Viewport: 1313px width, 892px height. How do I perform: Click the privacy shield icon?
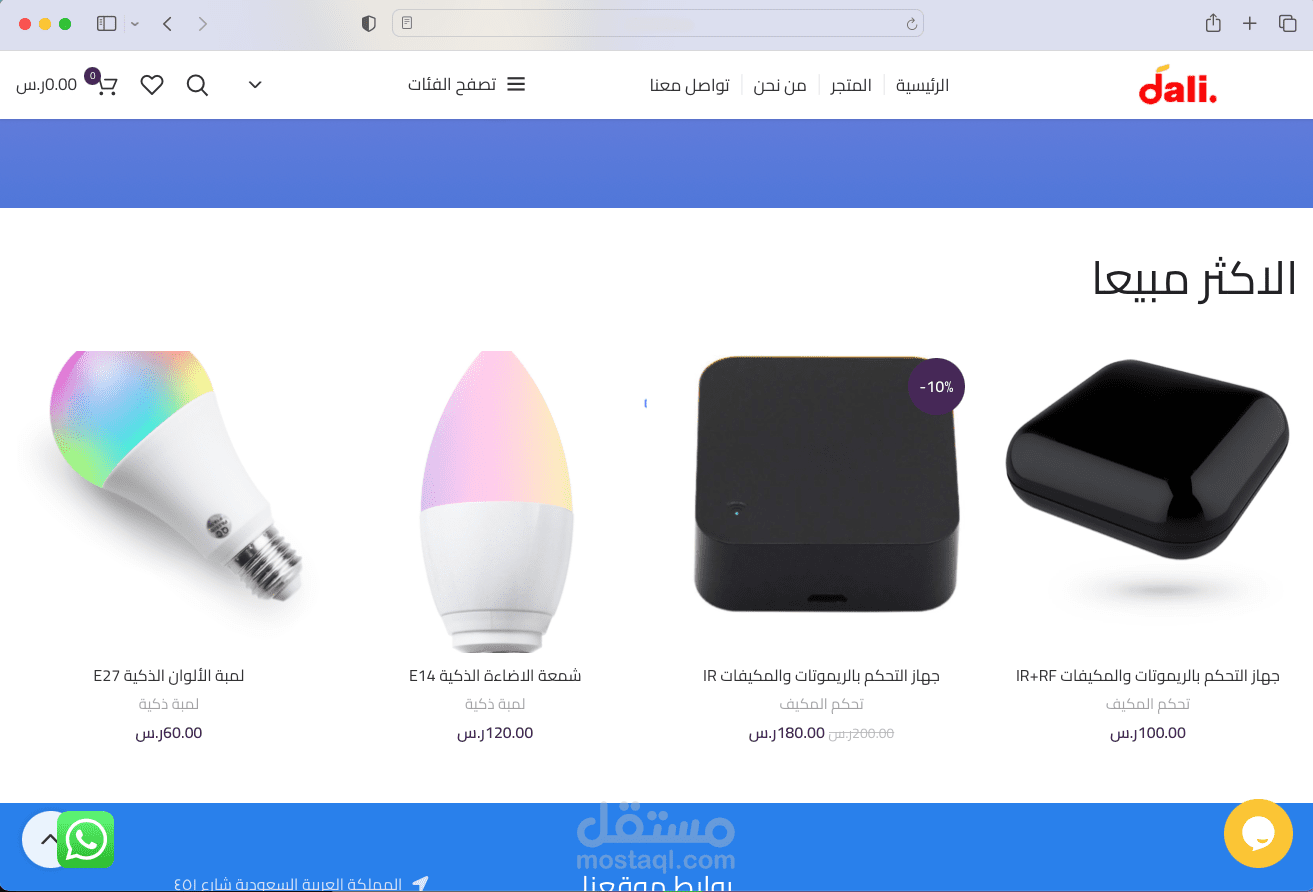pos(369,23)
